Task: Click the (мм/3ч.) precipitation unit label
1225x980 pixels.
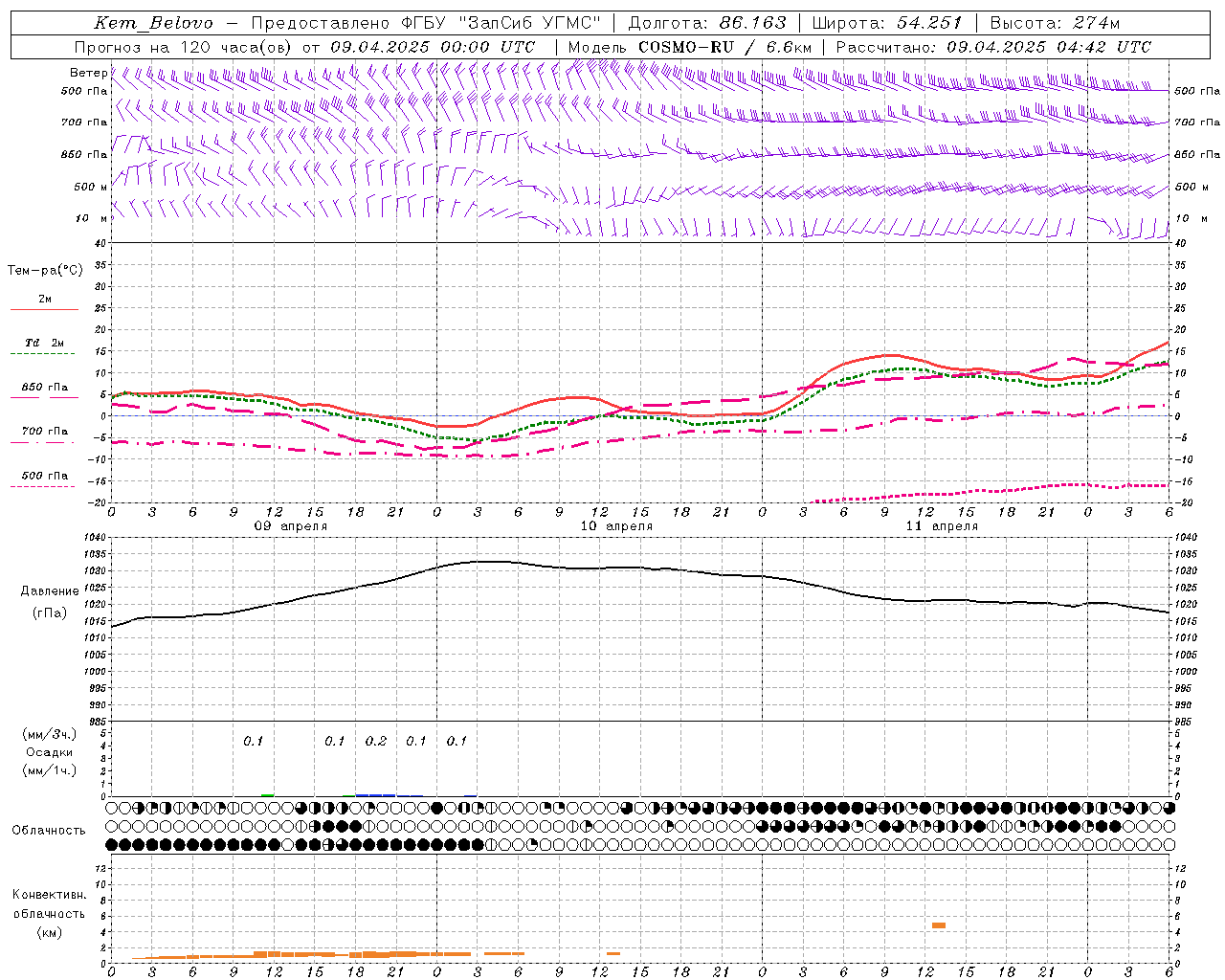Action: (x=50, y=735)
